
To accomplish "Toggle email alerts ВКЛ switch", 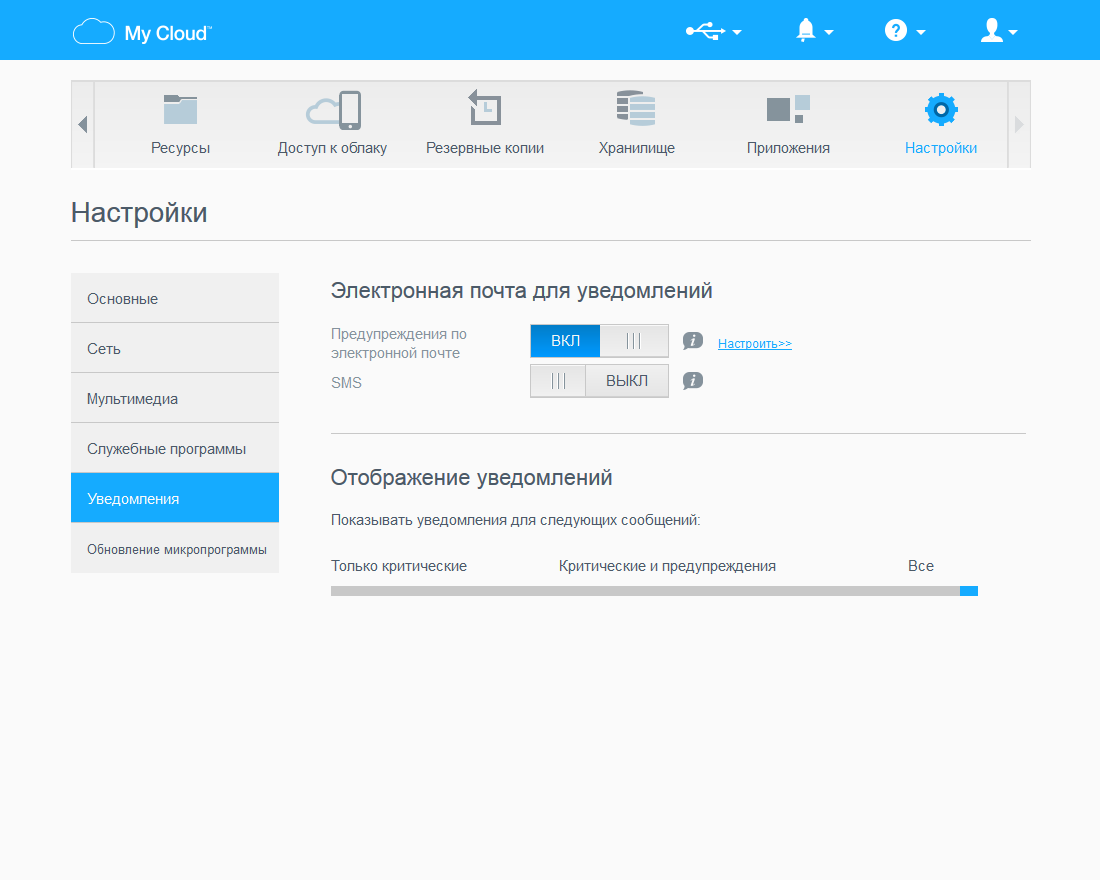I will (x=599, y=341).
